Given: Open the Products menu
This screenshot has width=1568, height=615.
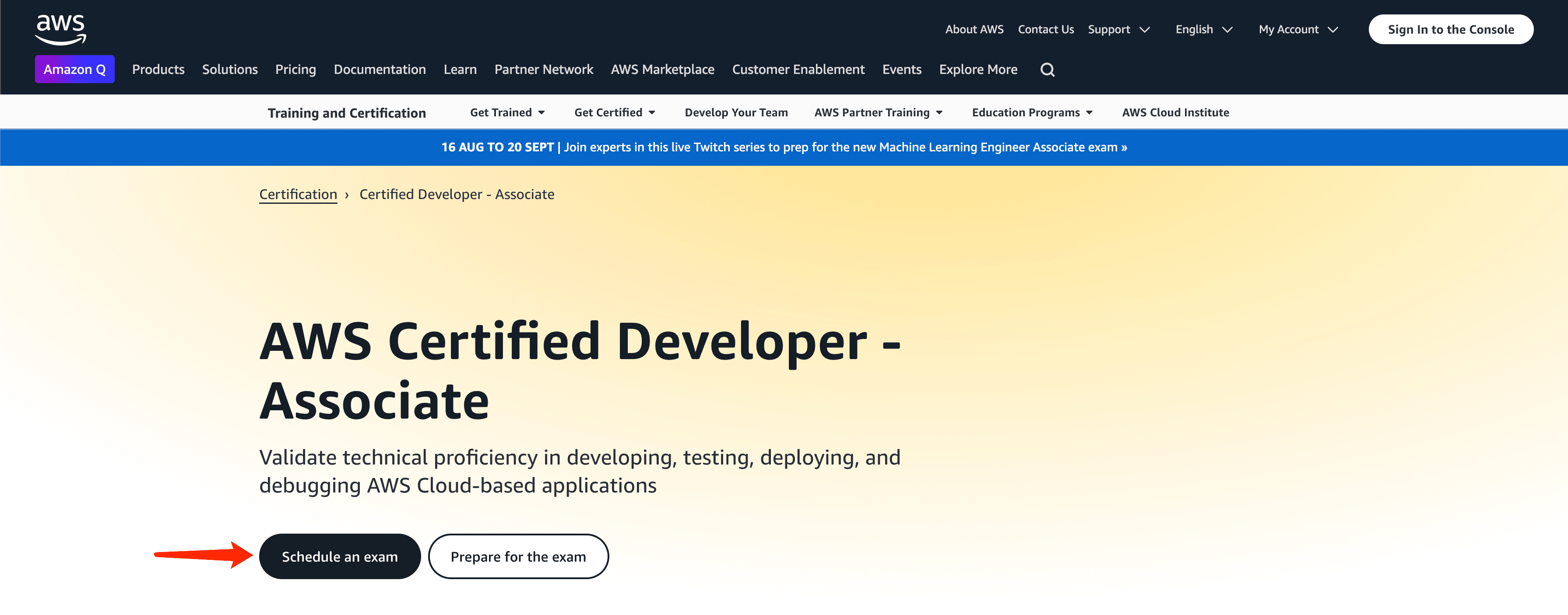Looking at the screenshot, I should [158, 70].
